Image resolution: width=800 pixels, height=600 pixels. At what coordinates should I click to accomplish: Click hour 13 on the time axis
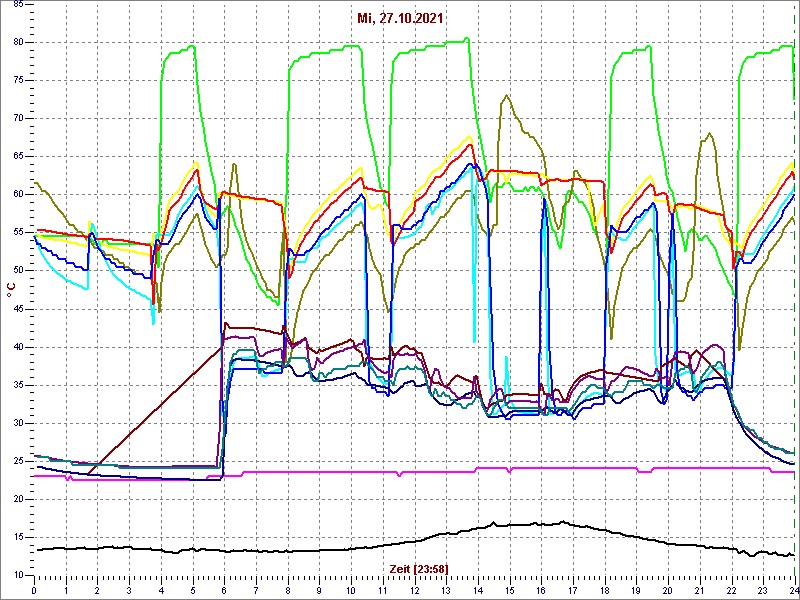pos(446,588)
